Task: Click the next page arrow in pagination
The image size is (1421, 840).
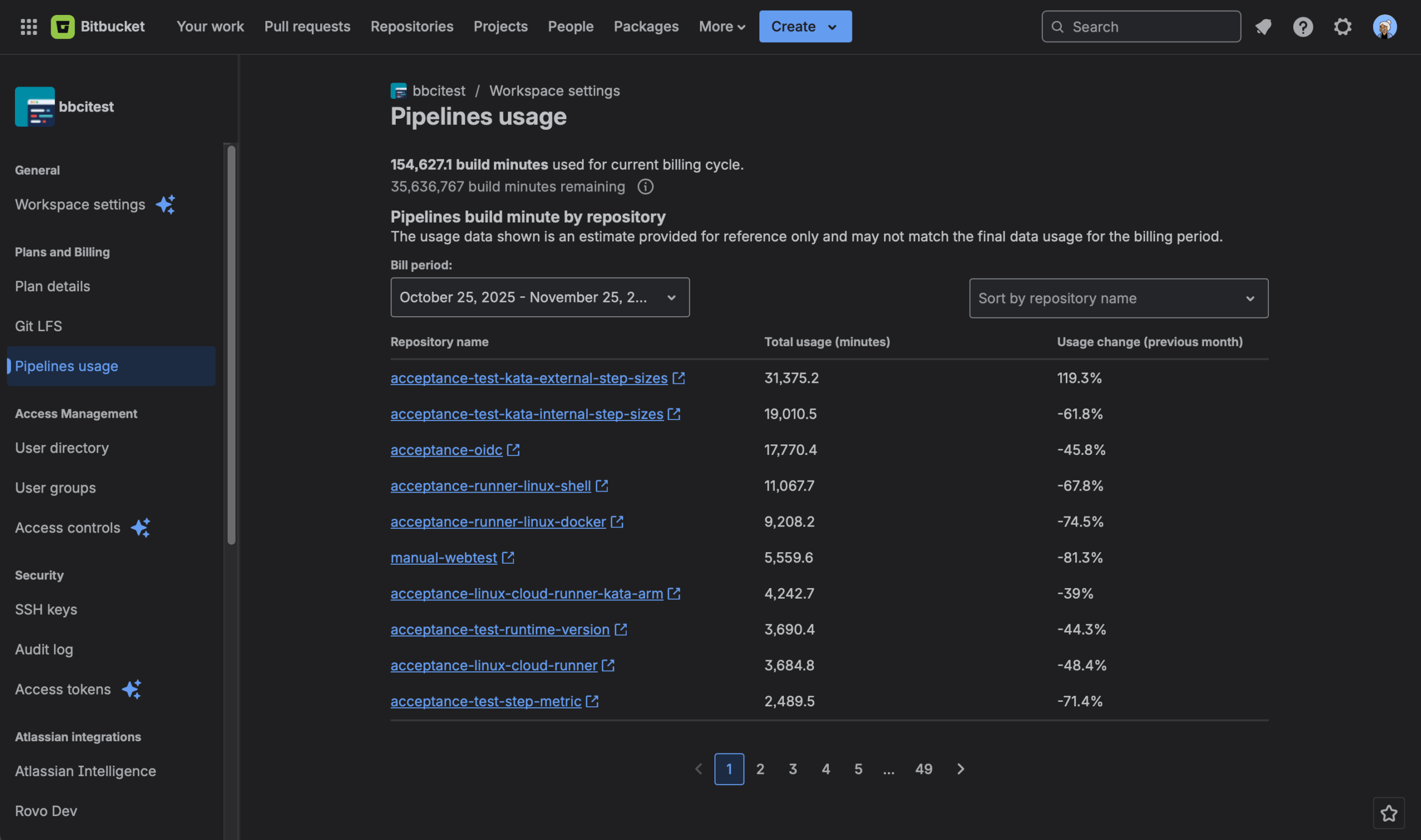Action: [x=960, y=768]
